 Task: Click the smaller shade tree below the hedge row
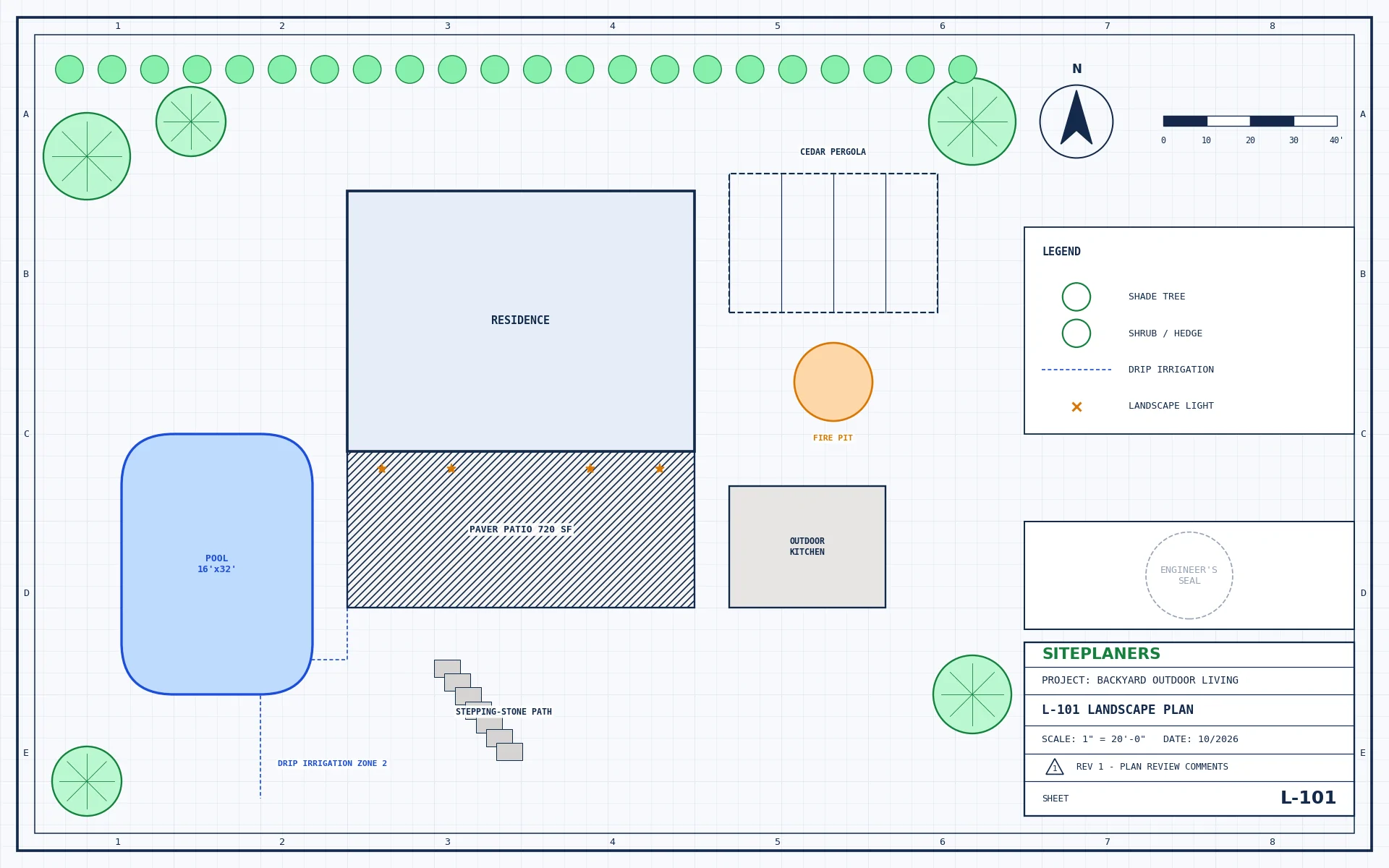tap(191, 122)
